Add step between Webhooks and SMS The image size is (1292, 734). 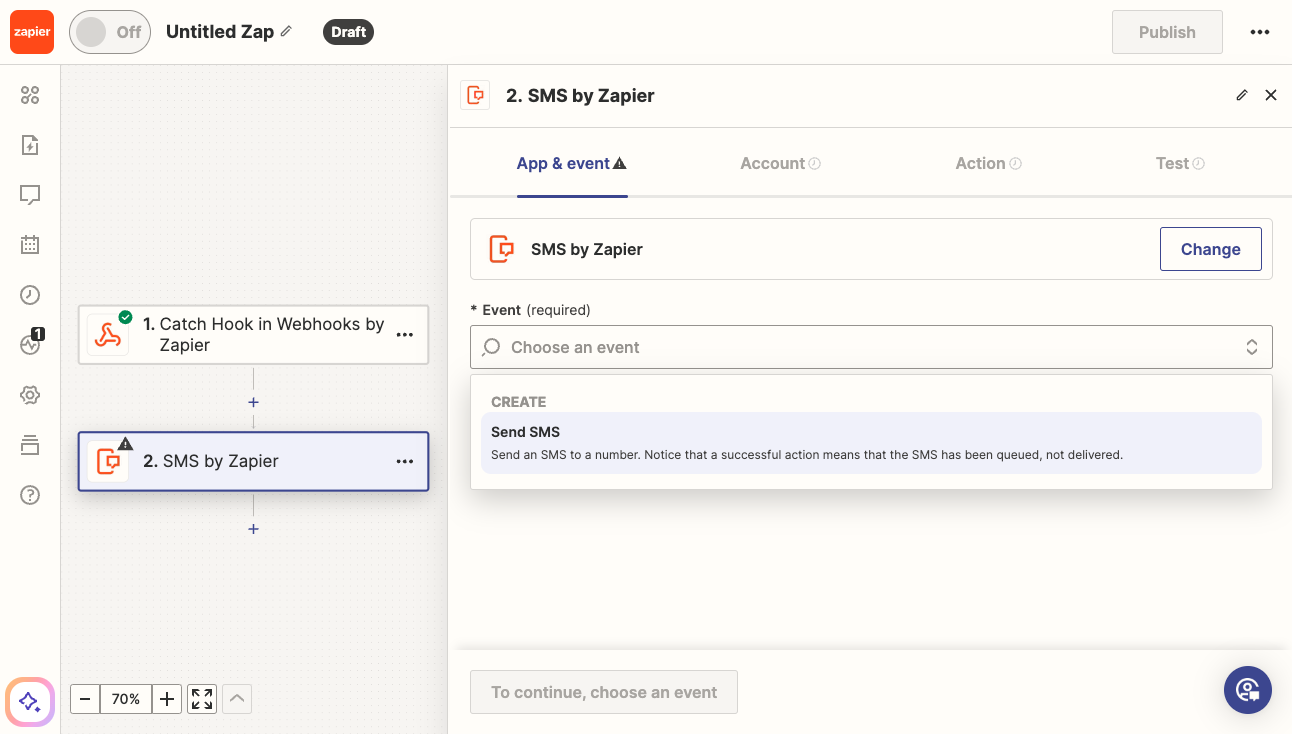tap(253, 402)
